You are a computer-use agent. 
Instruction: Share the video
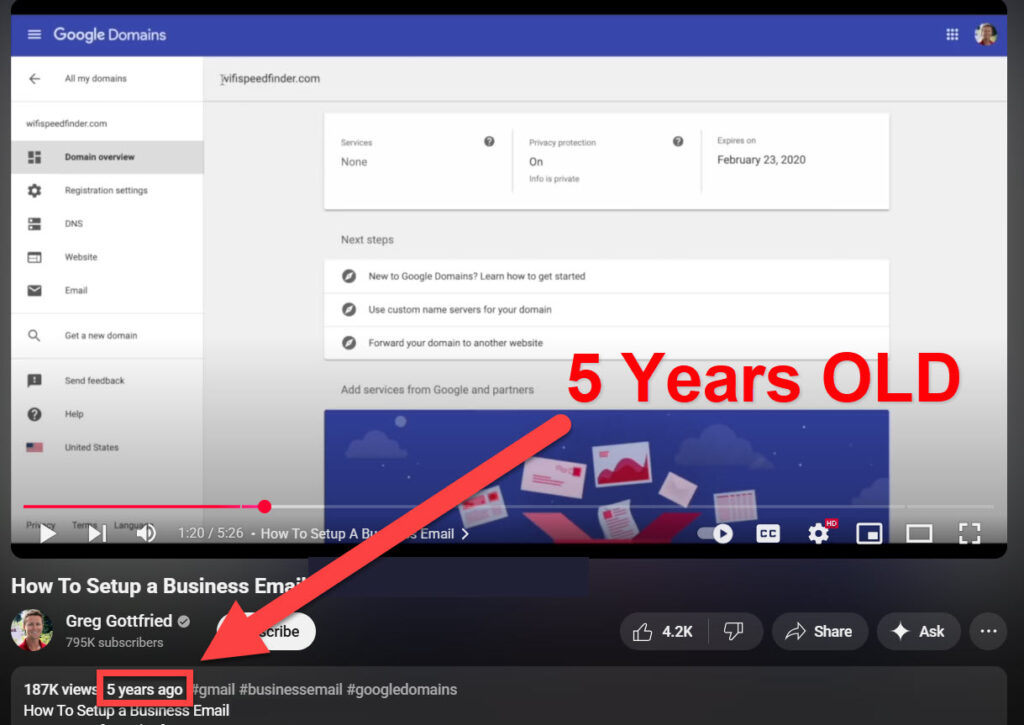[x=820, y=632]
